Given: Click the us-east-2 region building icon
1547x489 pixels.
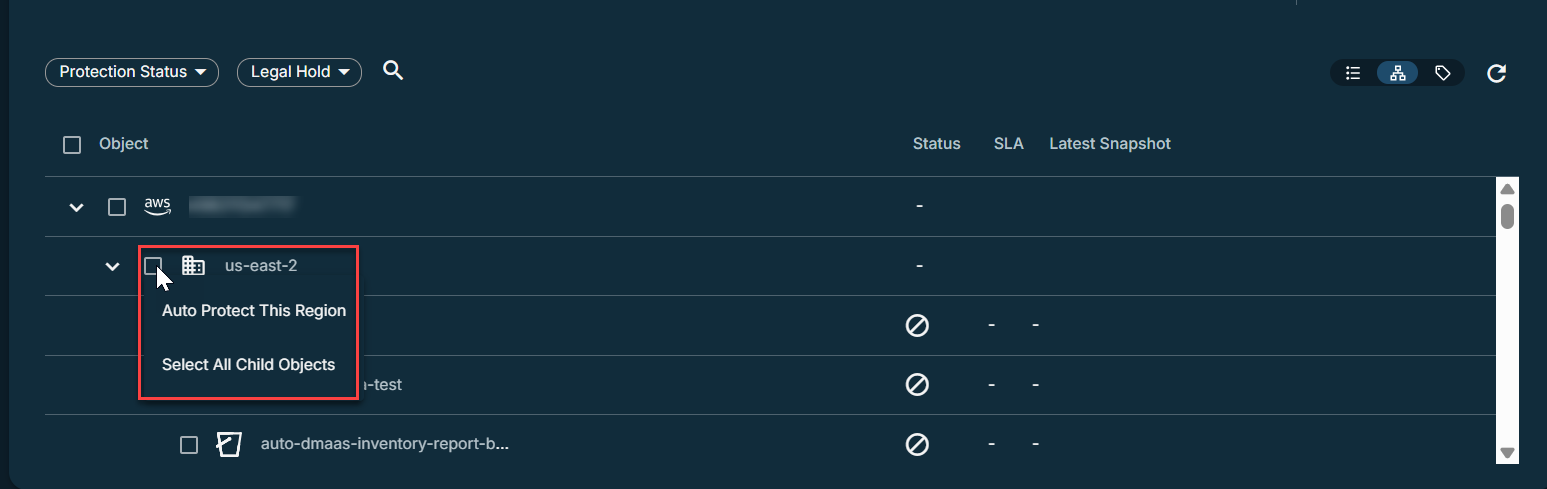Looking at the screenshot, I should [193, 266].
